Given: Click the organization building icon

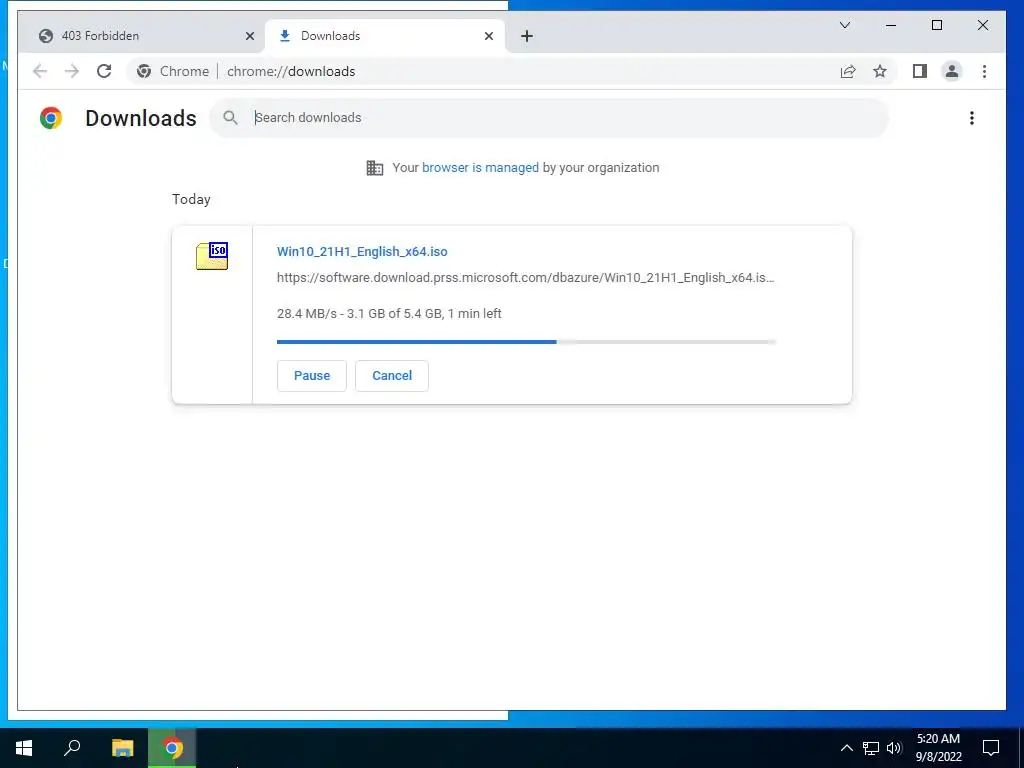Looking at the screenshot, I should tap(375, 168).
